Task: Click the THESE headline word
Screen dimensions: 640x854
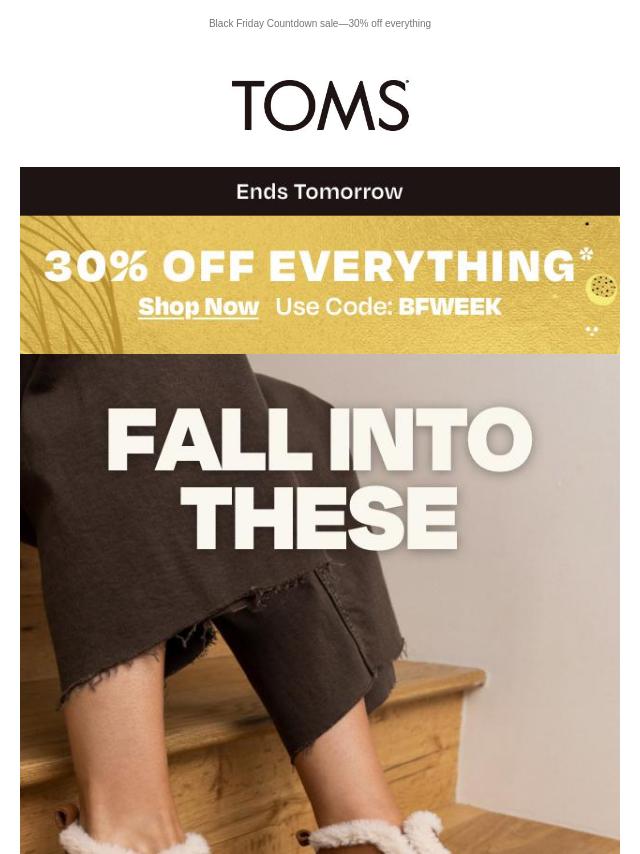Action: 320,518
